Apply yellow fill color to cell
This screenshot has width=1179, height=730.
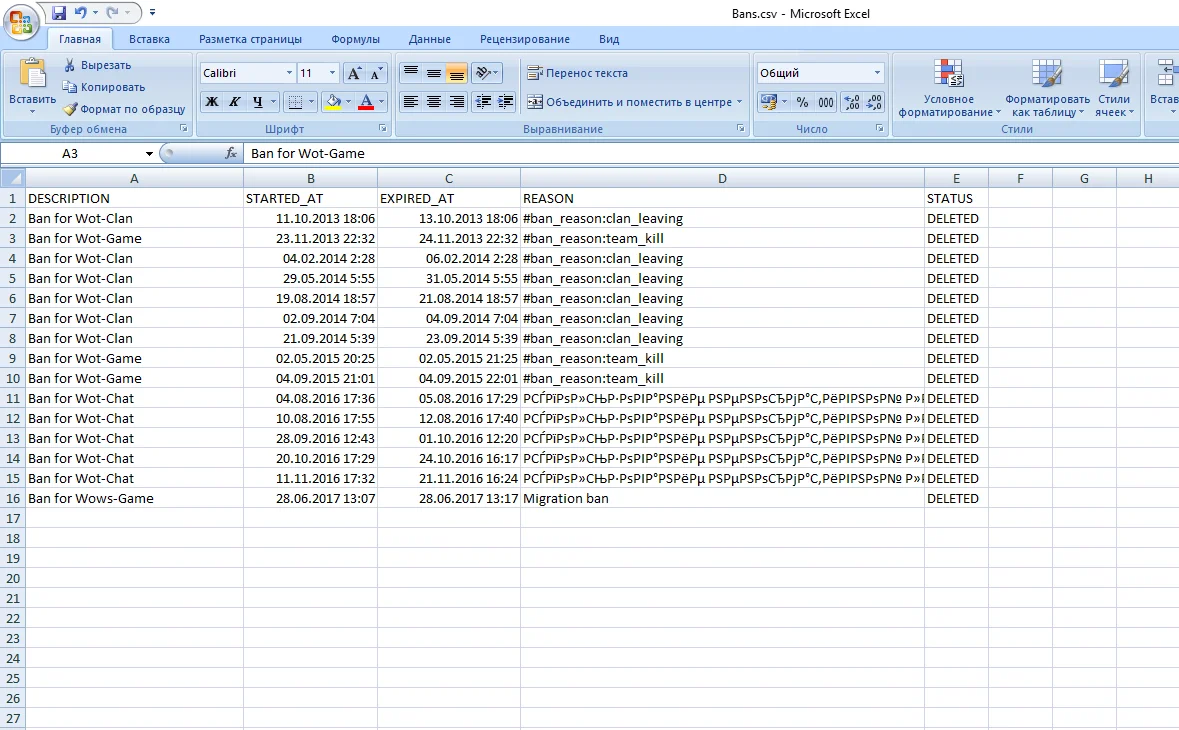tap(333, 101)
